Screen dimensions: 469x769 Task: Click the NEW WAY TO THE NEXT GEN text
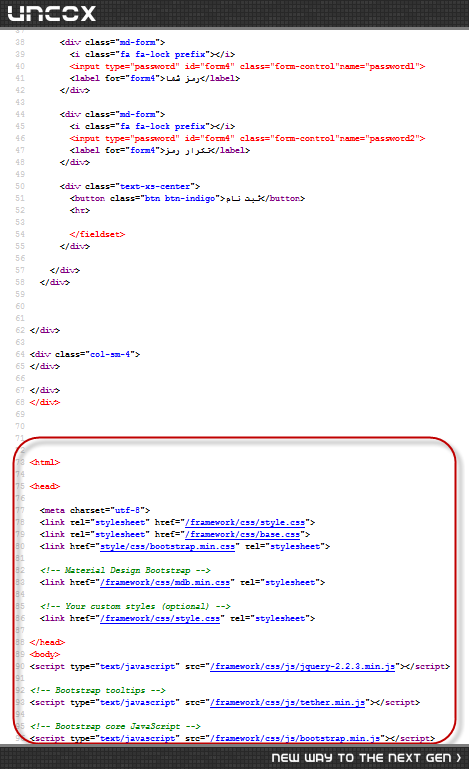(361, 758)
